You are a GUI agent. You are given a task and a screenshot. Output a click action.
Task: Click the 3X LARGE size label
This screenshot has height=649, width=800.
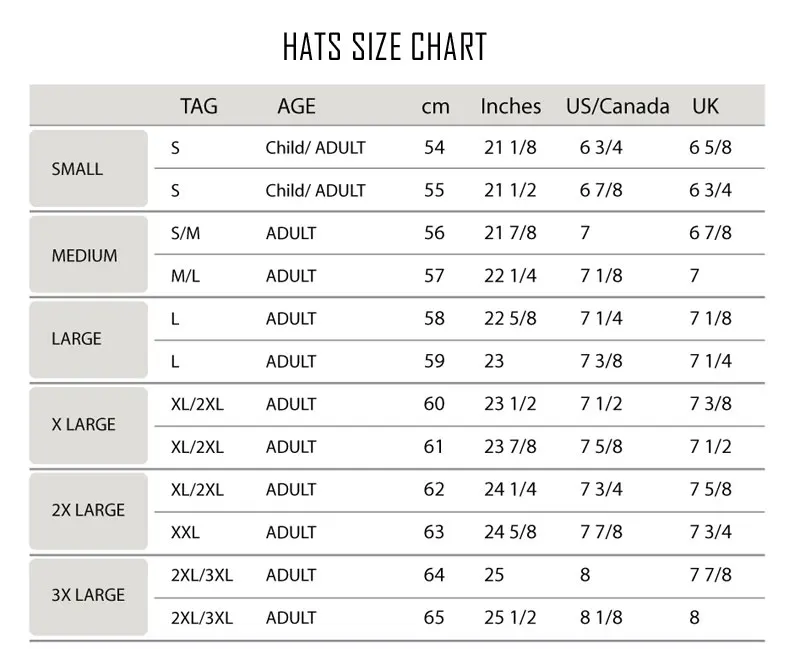pyautogui.click(x=88, y=595)
